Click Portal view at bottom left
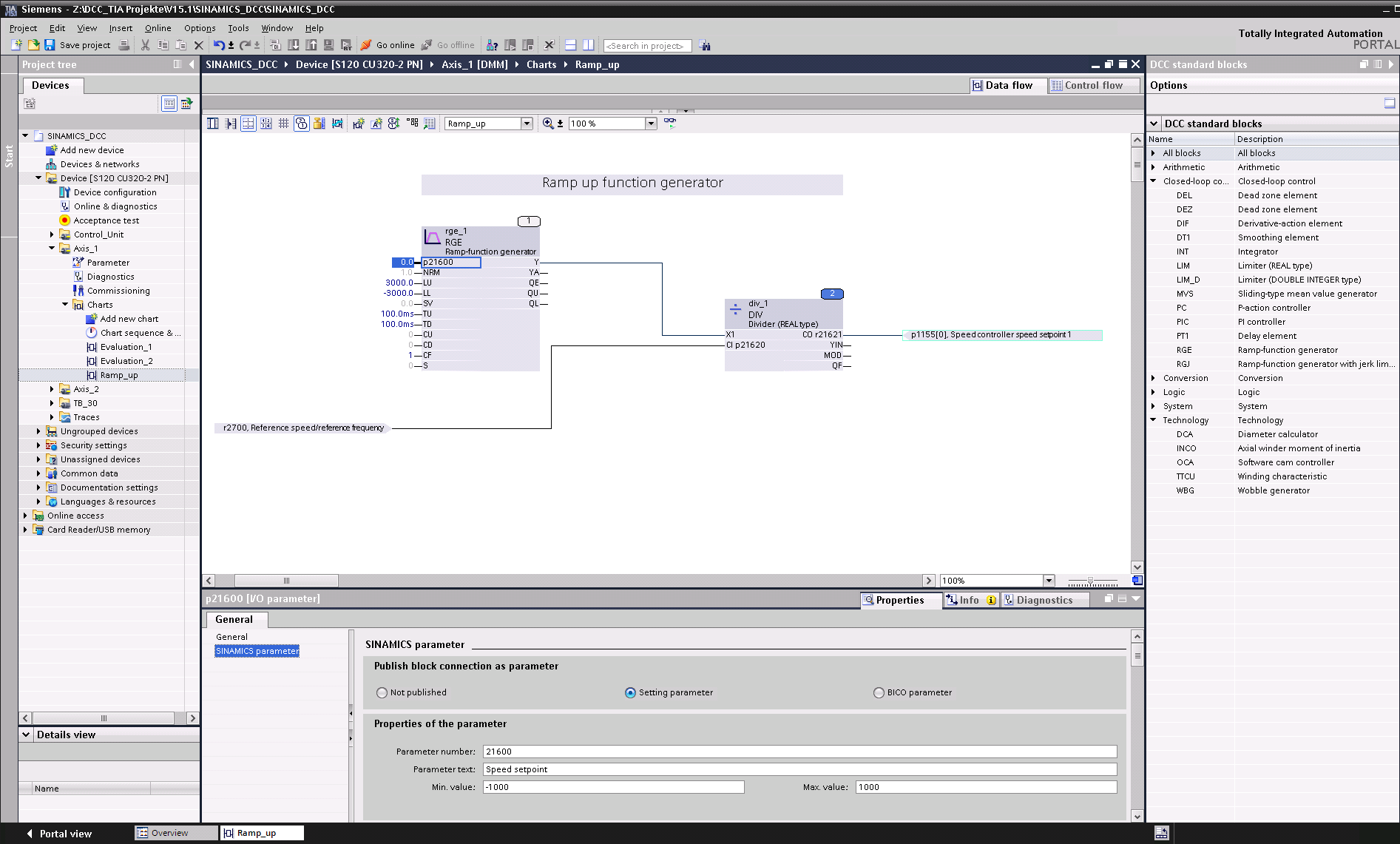This screenshot has height=844, width=1400. point(65,833)
